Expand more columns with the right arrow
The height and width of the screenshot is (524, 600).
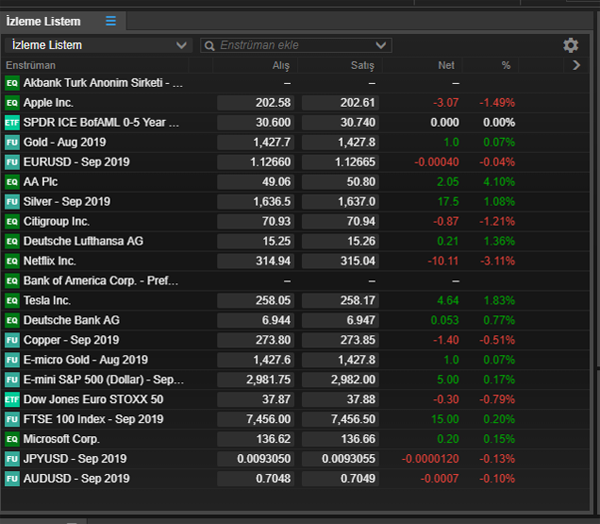576,65
